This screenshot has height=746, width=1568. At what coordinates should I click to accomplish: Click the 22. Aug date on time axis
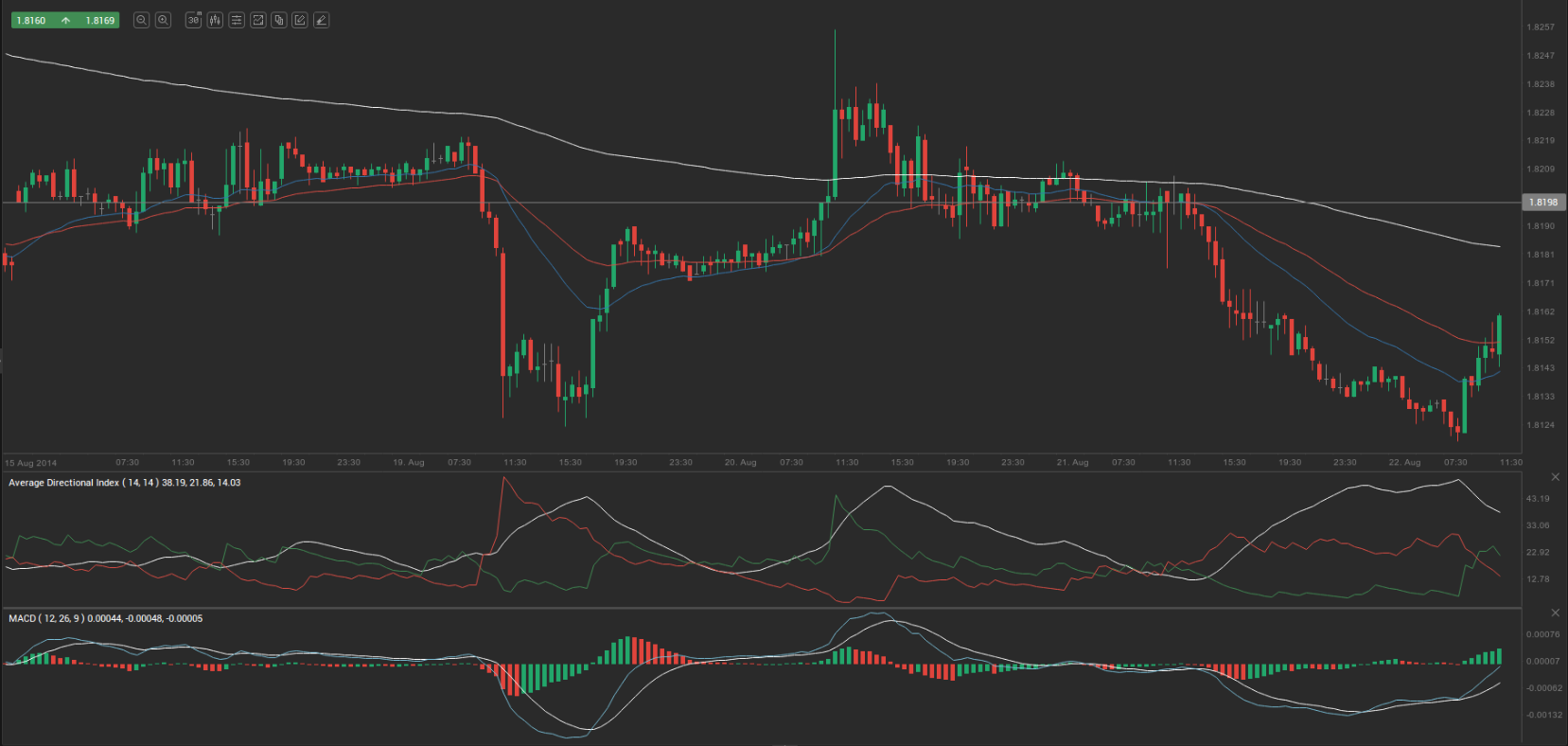[x=1404, y=463]
